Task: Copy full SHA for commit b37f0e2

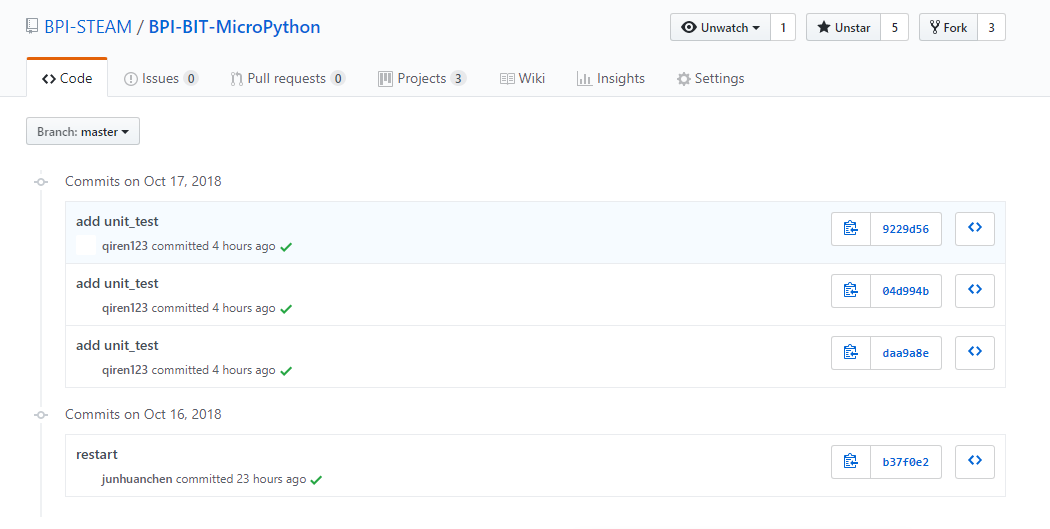Action: coord(850,462)
